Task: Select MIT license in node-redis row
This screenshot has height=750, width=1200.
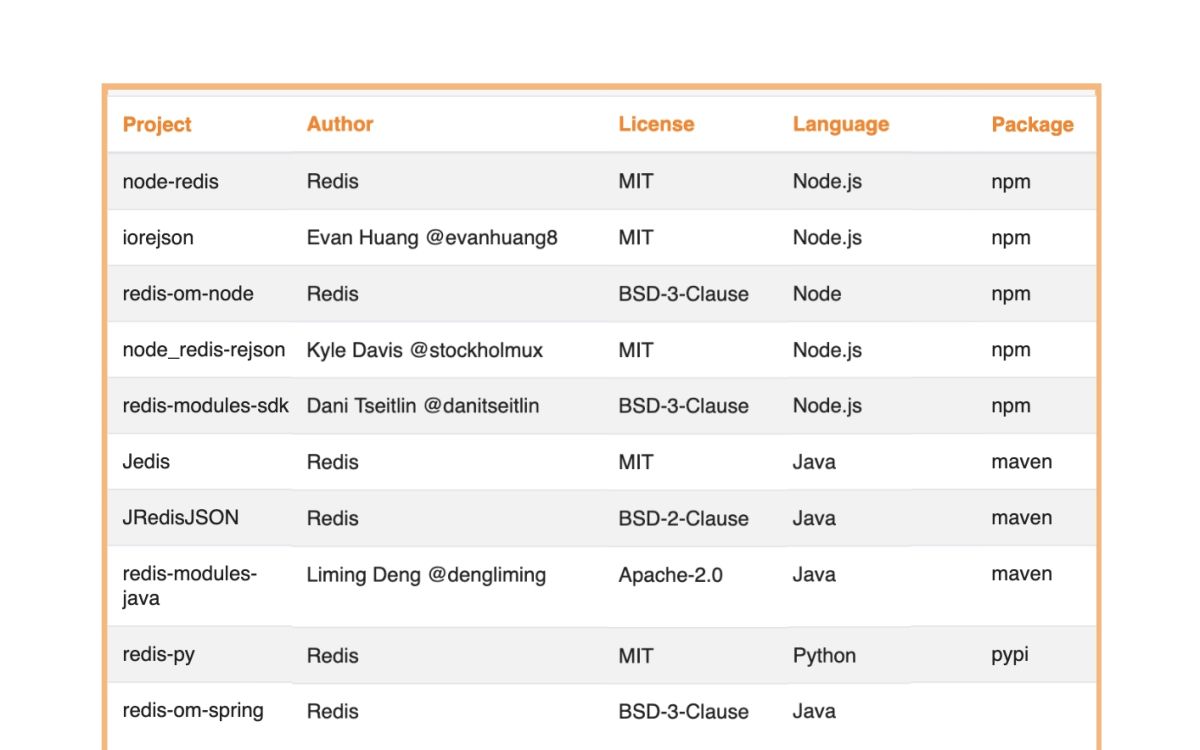Action: pyautogui.click(x=636, y=182)
